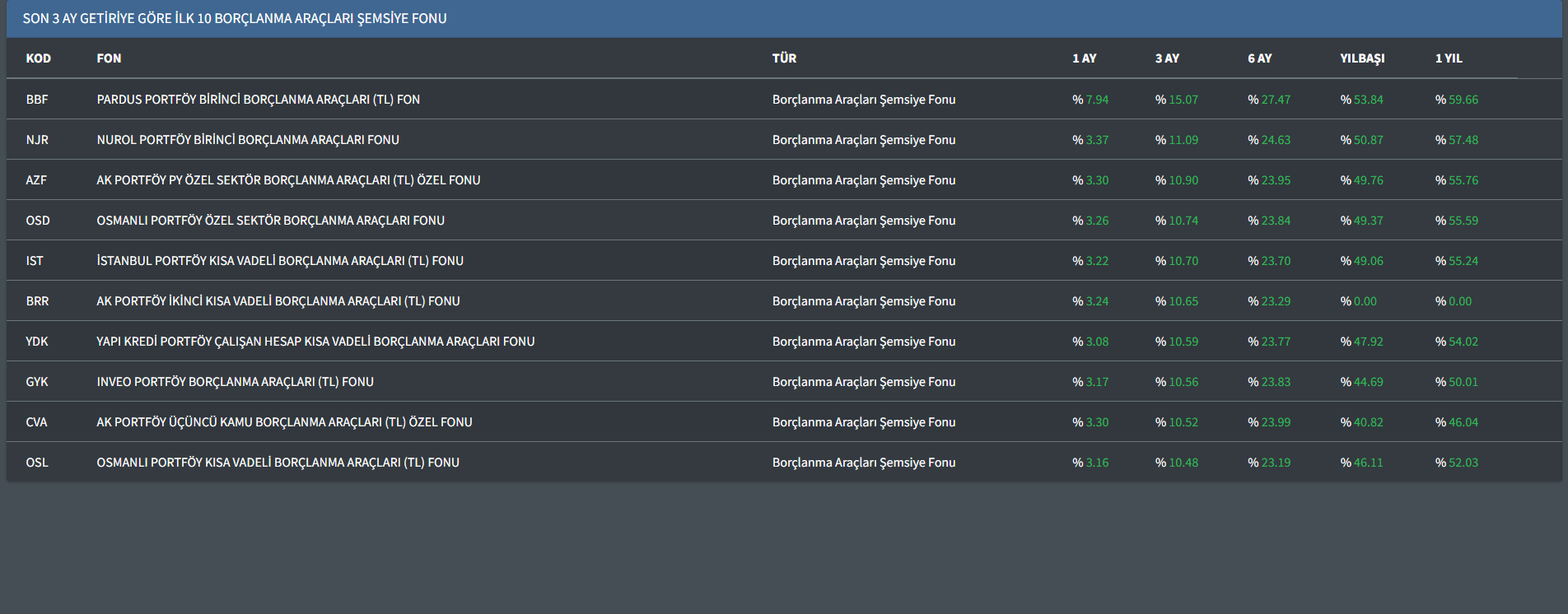1568x614 pixels.
Task: Sort by the 3 AY column header
Action: click(x=1167, y=58)
